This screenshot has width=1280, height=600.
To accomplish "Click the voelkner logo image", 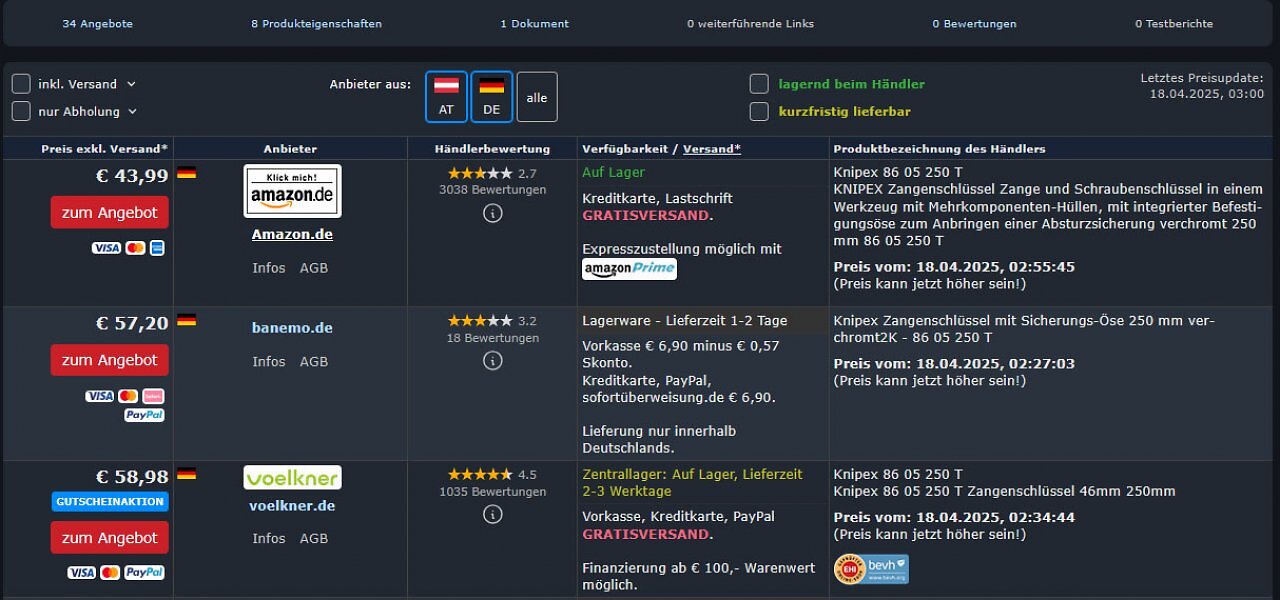I will pyautogui.click(x=292, y=477).
